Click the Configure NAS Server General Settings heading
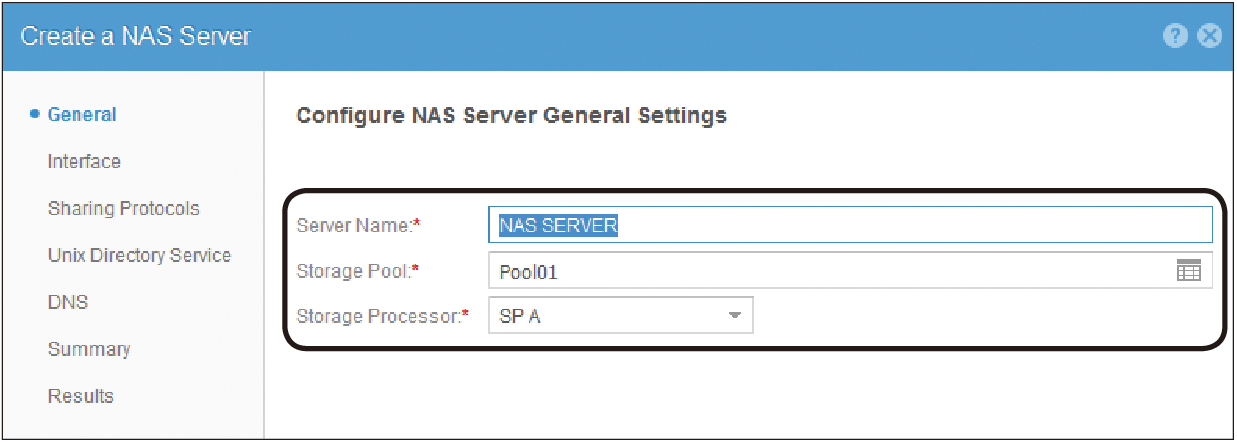This screenshot has width=1237, height=443. click(512, 116)
